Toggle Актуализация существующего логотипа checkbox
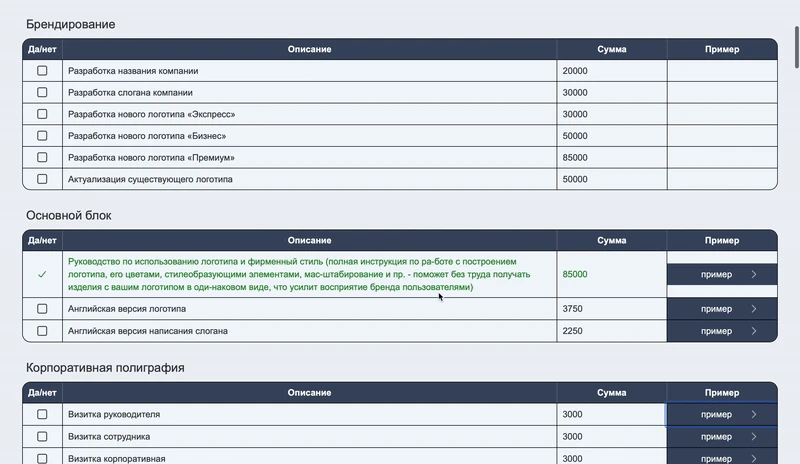Screen dimensions: 800x464 [x=42, y=179]
